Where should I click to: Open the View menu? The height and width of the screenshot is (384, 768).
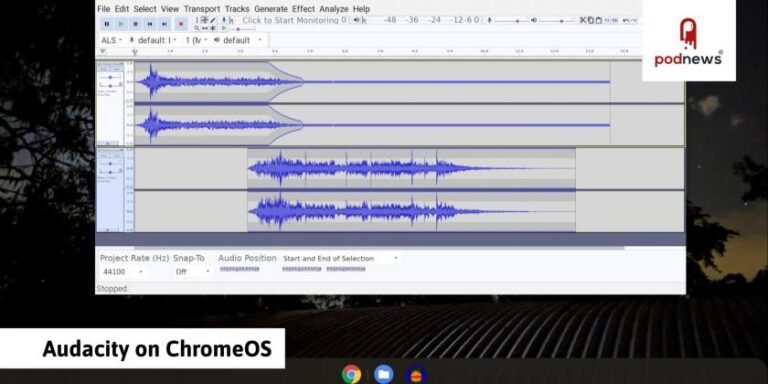(170, 9)
